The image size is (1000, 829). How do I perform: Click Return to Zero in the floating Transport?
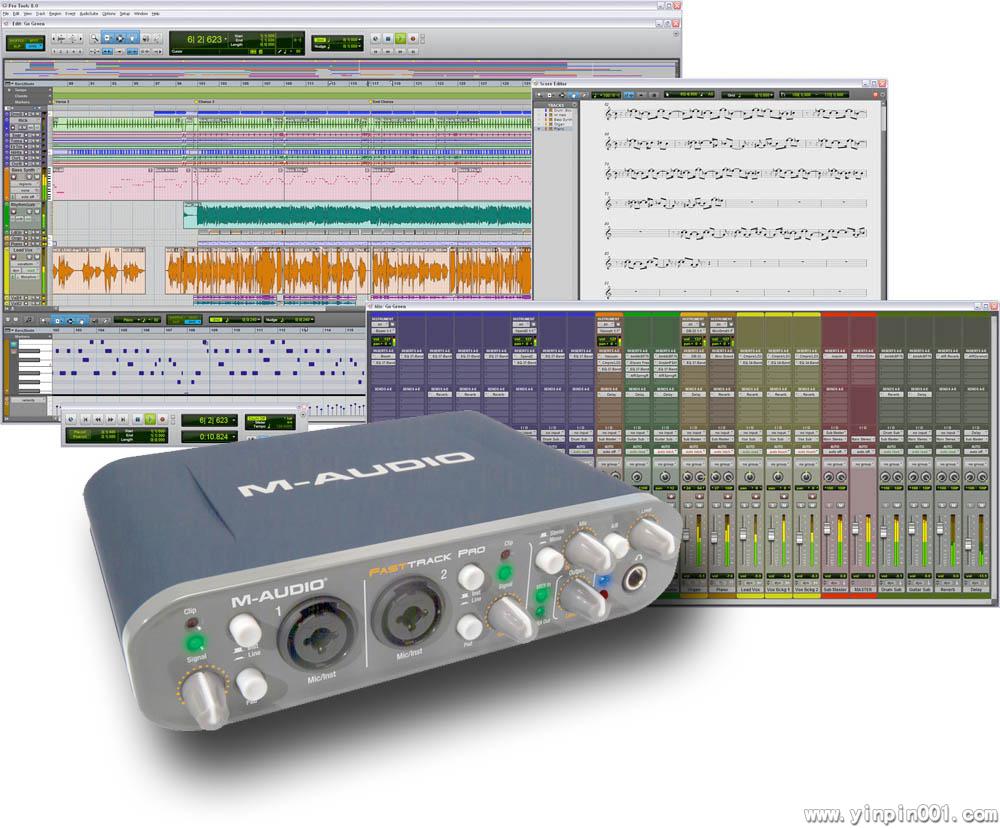click(x=86, y=419)
